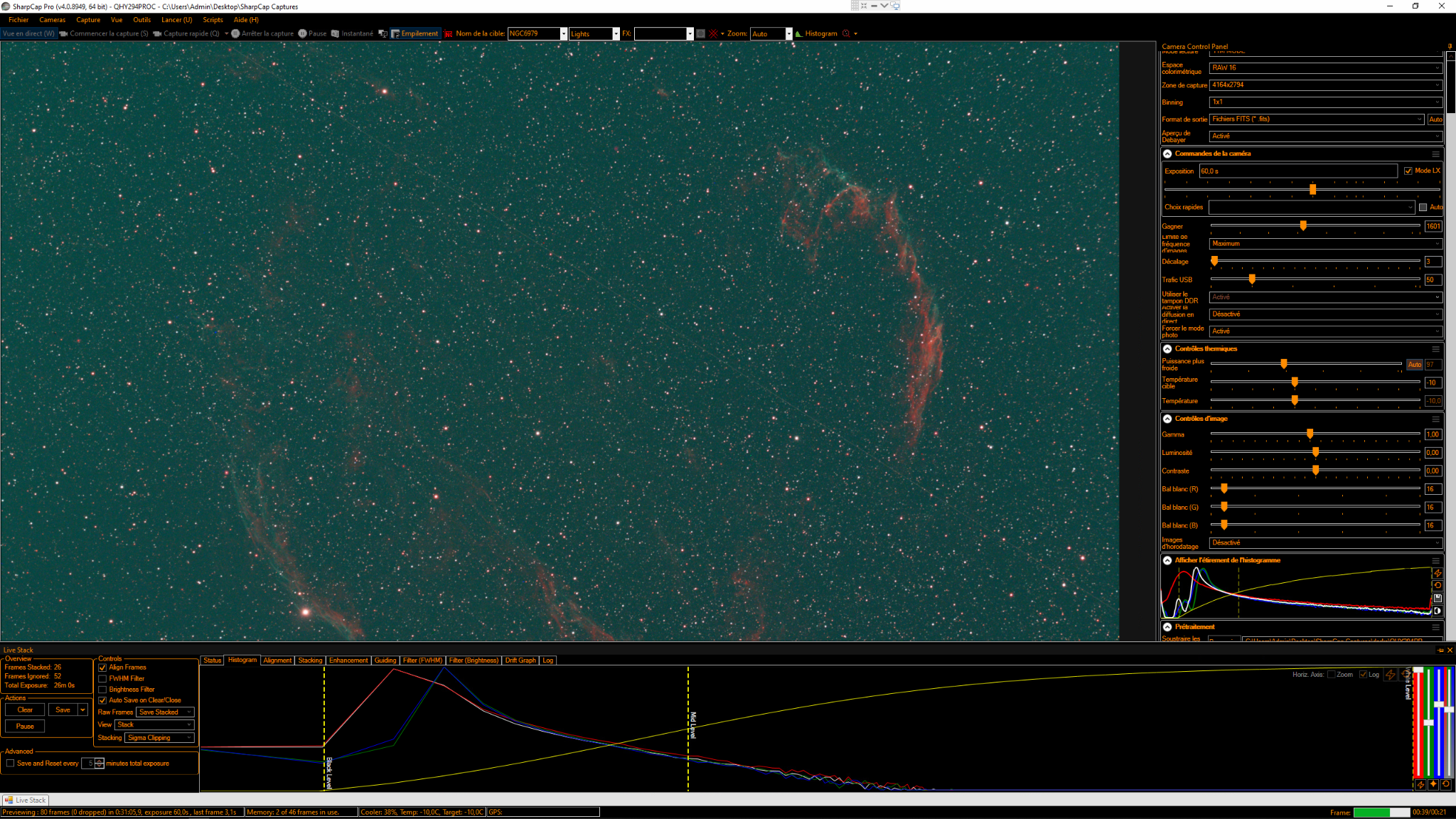
Task: Enable the Auto checkbox beside Choix rapides
Action: 1423,208
